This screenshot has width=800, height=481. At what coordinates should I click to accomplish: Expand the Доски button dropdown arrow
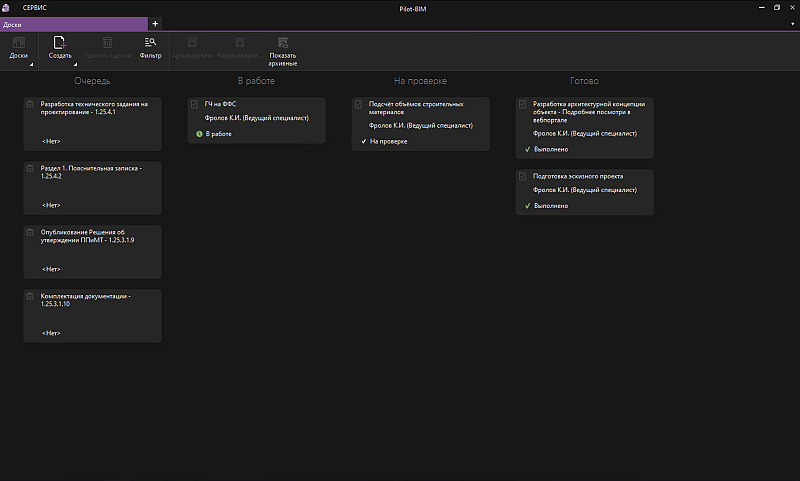31,65
